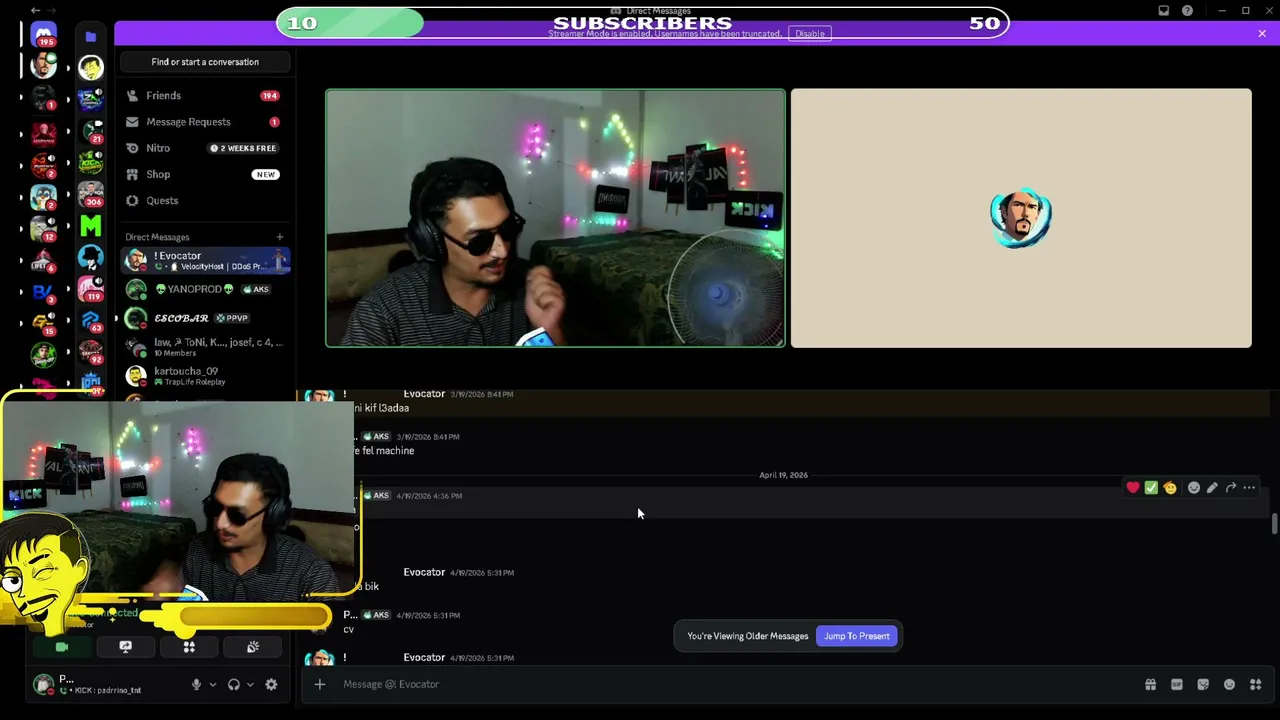Open Discord home with 195 badge
1280x720 pixels.
(44, 36)
